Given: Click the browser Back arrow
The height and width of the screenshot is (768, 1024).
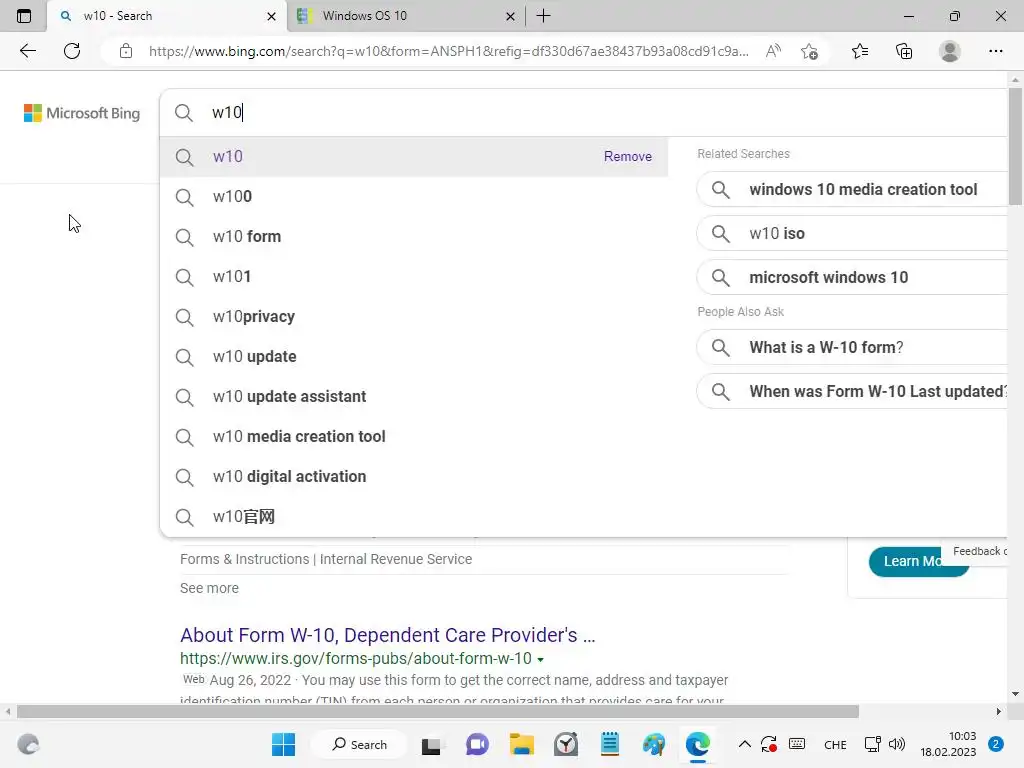Looking at the screenshot, I should [27, 51].
